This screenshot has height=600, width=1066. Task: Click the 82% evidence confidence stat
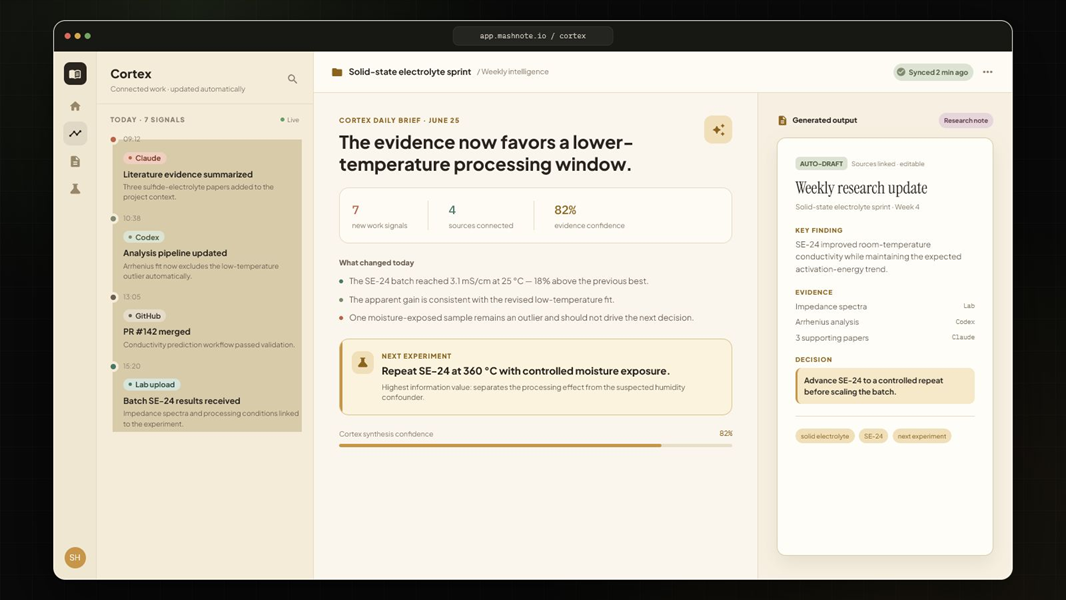point(589,217)
